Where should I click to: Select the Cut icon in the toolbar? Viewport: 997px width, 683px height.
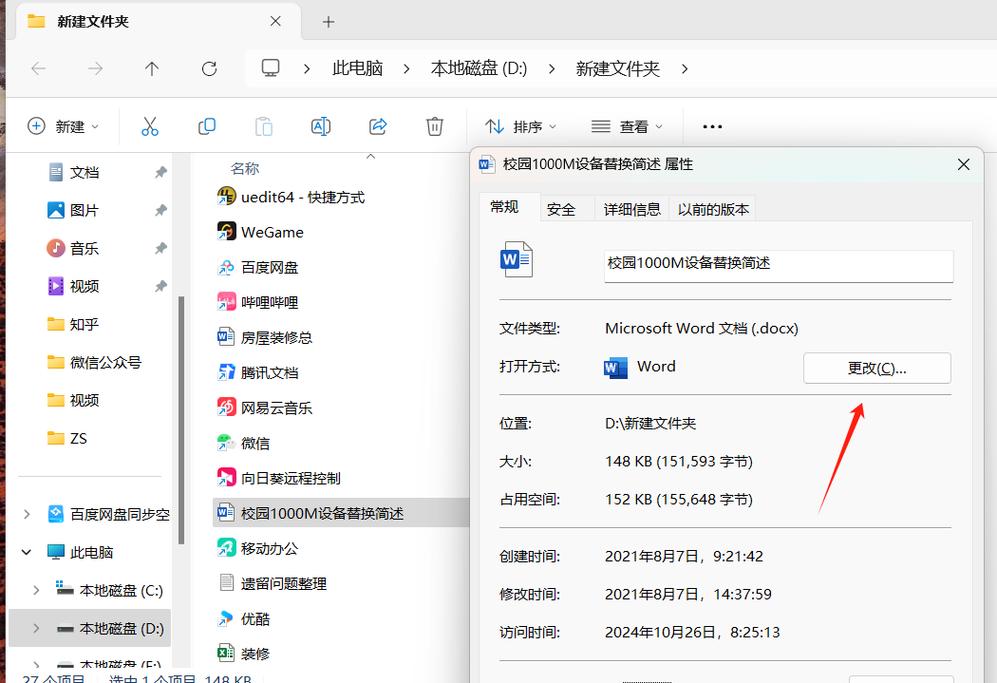149,126
